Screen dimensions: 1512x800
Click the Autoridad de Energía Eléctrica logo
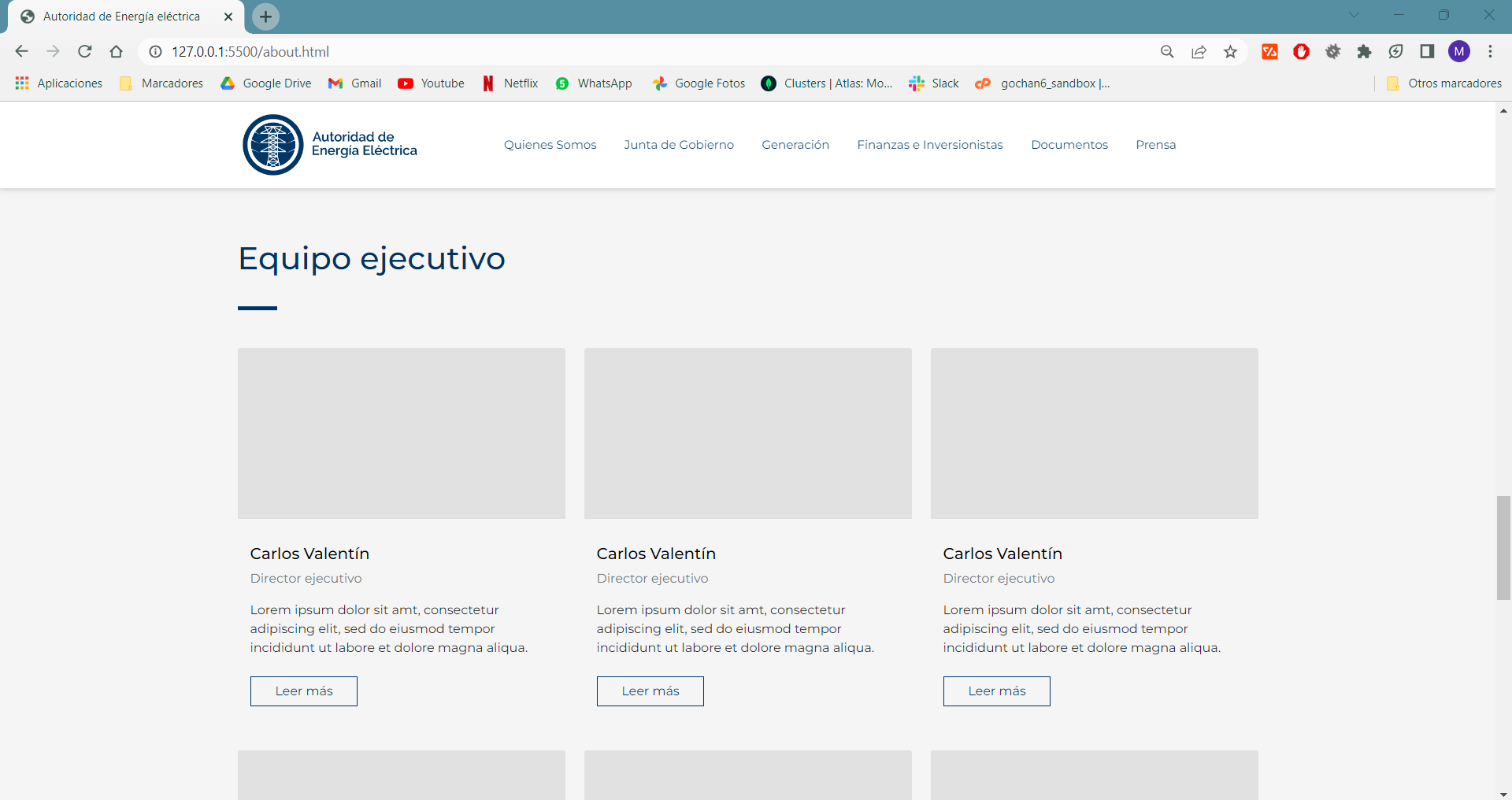click(x=330, y=145)
